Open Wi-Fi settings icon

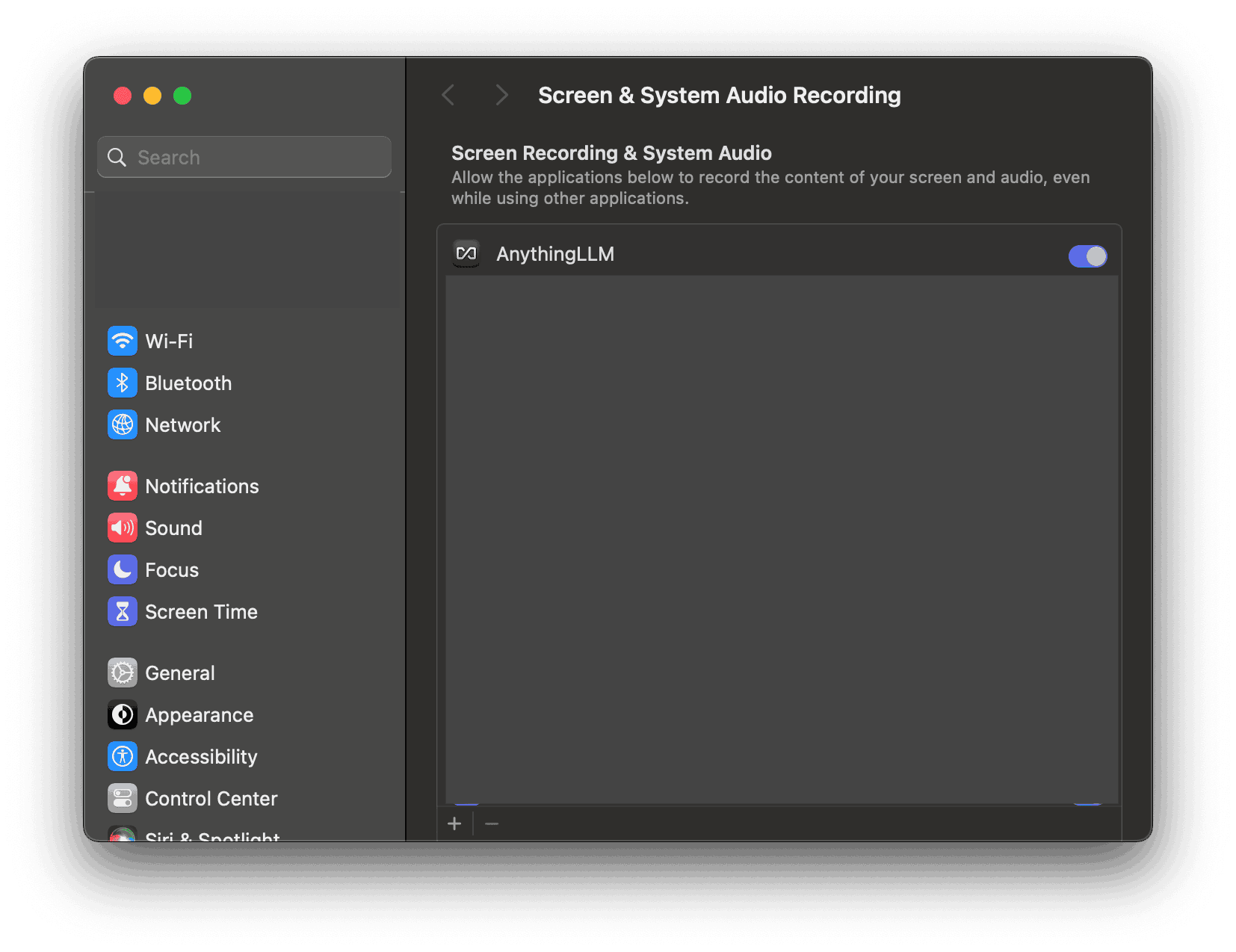tap(123, 341)
